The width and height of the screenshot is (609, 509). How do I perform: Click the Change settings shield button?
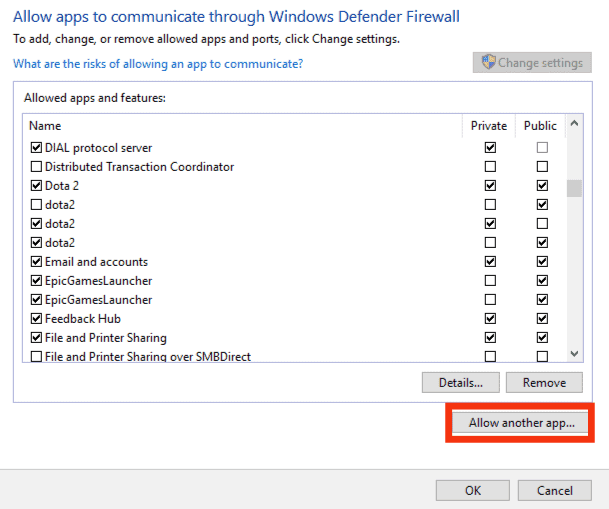(532, 63)
